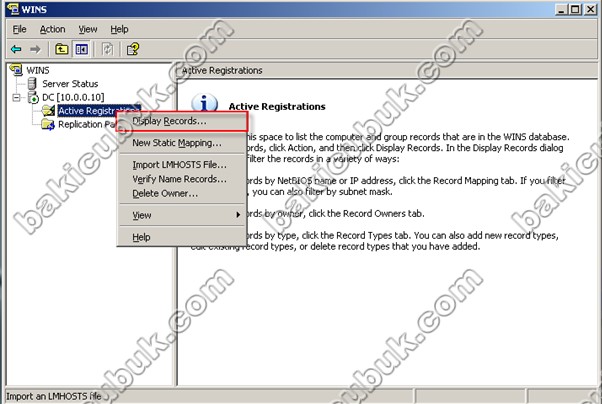This screenshot has height=404, width=602.
Task: Minimize the WINS window
Action: click(x=561, y=9)
